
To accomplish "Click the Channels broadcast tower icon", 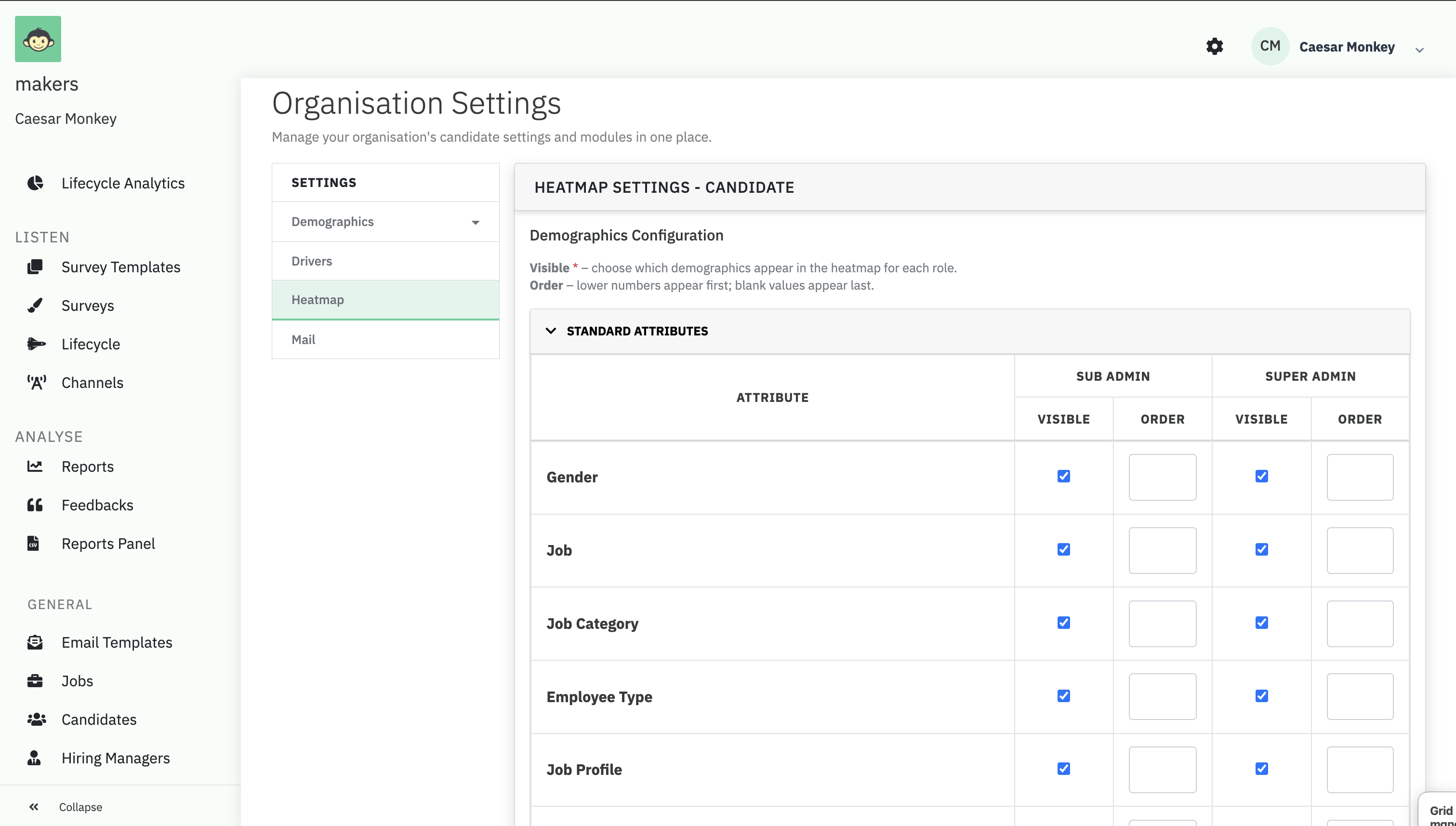I will click(36, 382).
